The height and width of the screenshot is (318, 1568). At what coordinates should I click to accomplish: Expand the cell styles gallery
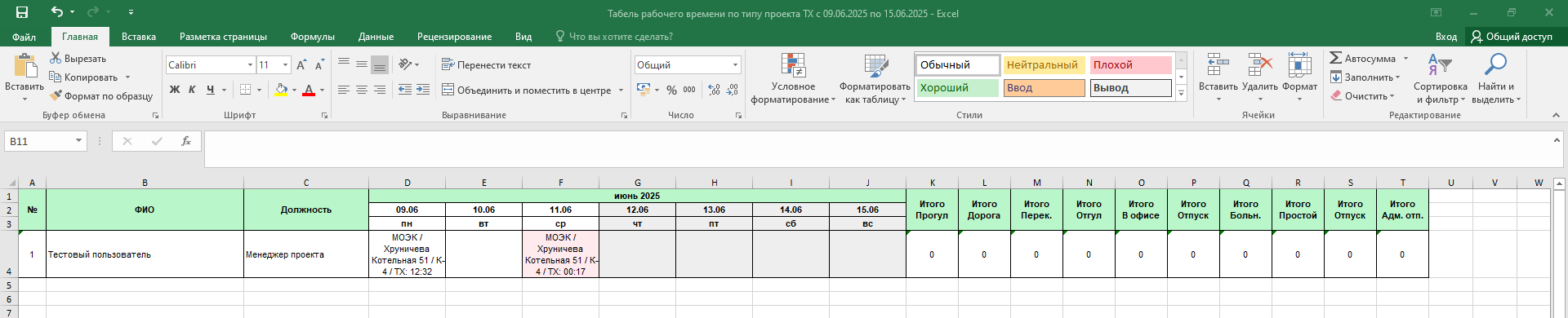point(1181,93)
